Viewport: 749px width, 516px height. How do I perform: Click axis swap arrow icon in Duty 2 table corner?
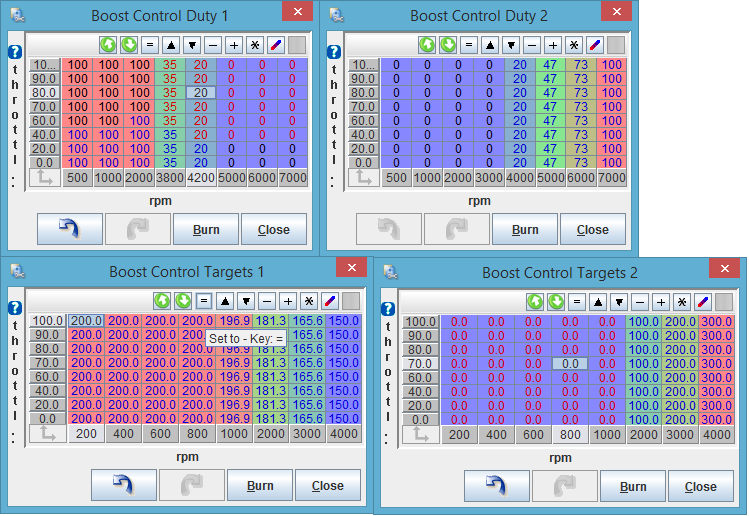coord(364,178)
